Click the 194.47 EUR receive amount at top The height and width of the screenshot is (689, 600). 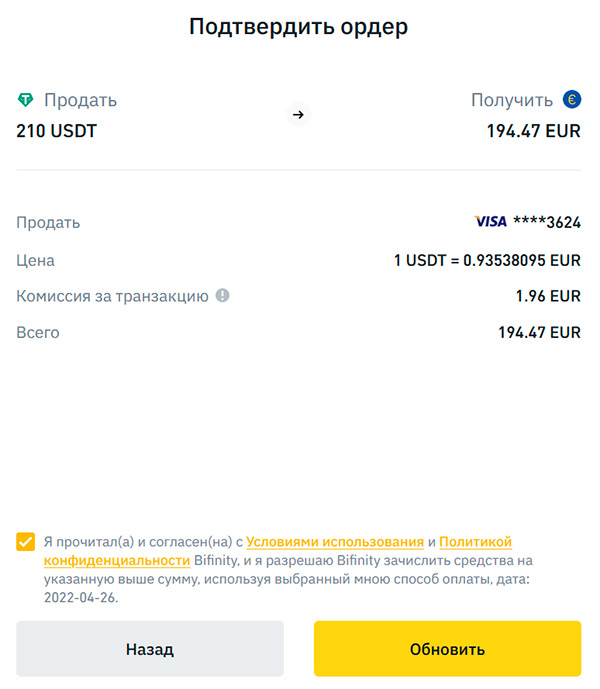tap(533, 131)
